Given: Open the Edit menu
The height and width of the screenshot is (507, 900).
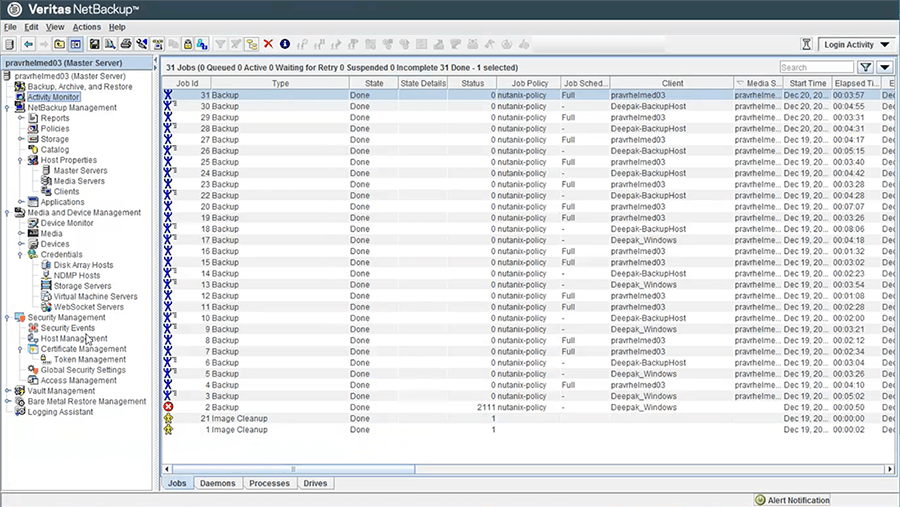Looking at the screenshot, I should tap(31, 27).
